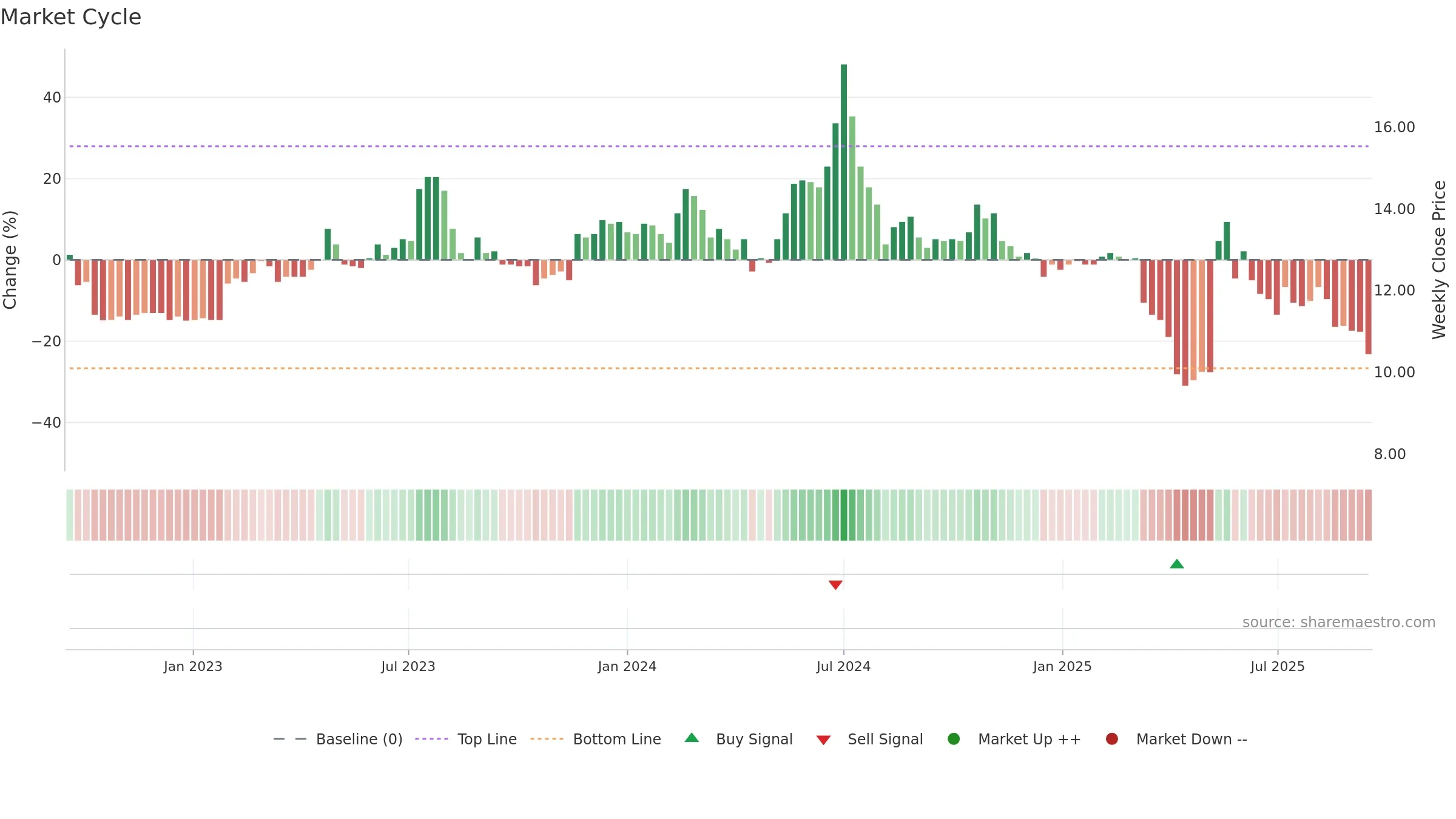
Task: Click the purple dotted Top Line sample in legend
Action: [x=431, y=739]
